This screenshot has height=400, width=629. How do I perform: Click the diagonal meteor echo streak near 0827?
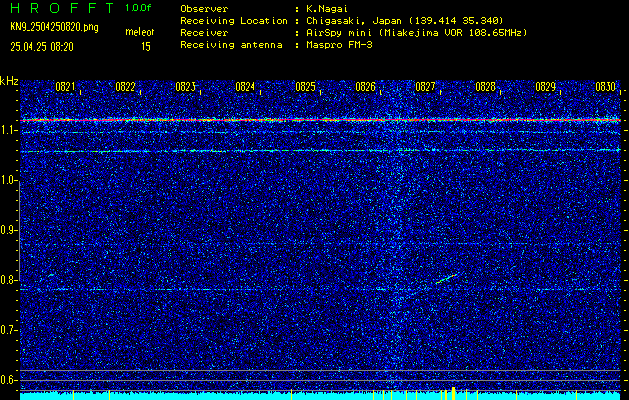pos(446,279)
